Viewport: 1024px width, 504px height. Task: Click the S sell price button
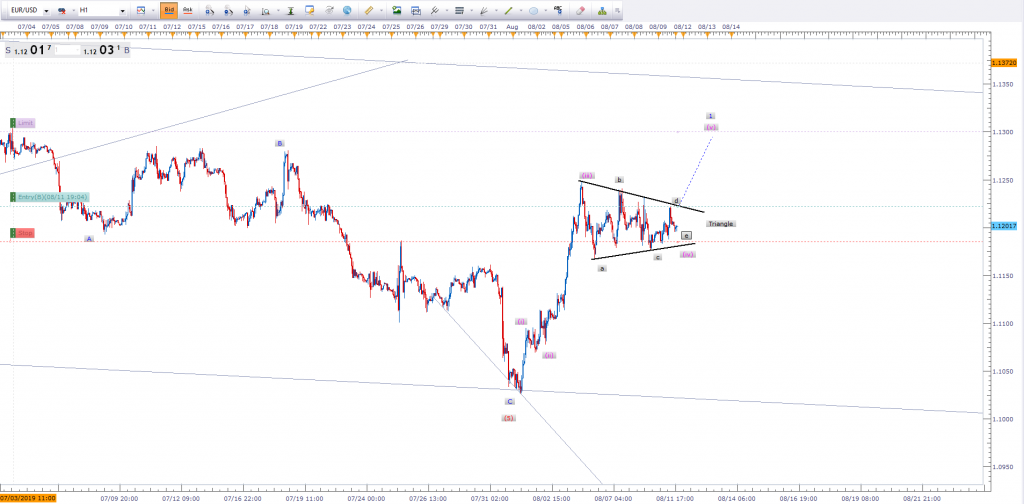(8, 48)
